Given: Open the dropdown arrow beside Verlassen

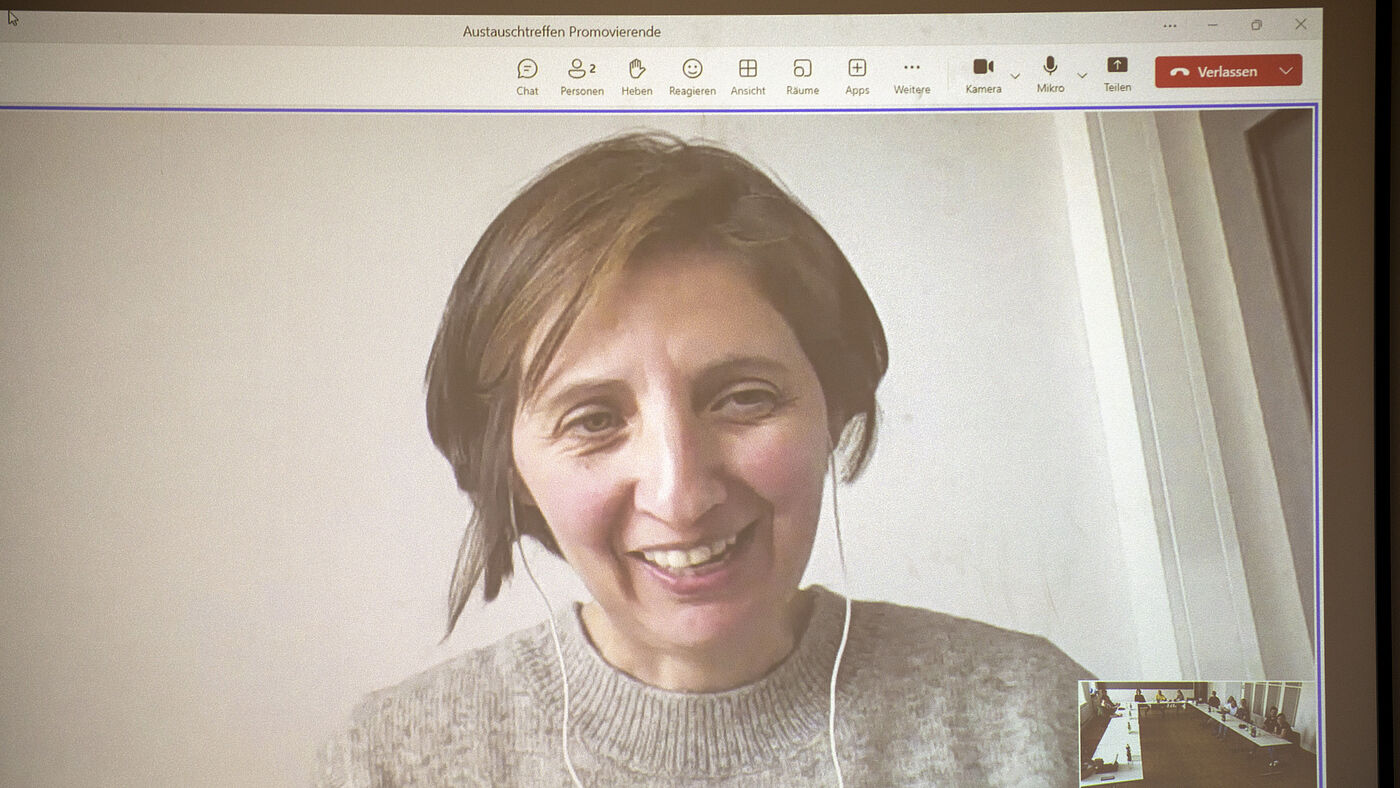Looking at the screenshot, I should coord(1285,71).
